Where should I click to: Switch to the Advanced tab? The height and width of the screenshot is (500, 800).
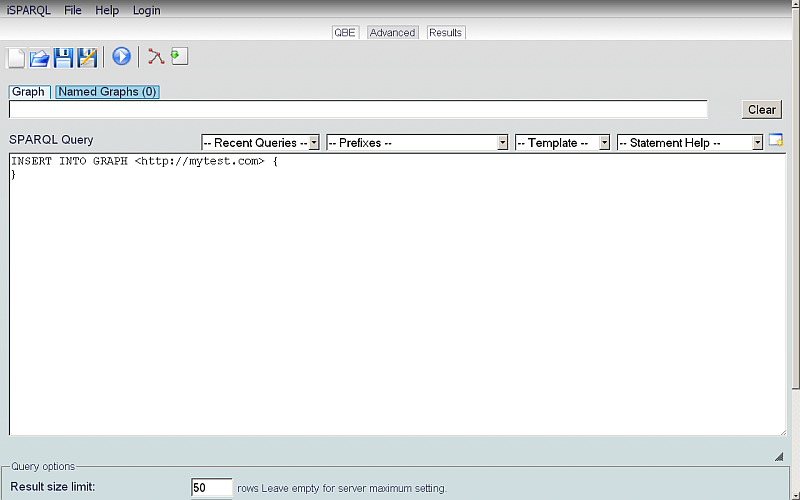[392, 33]
